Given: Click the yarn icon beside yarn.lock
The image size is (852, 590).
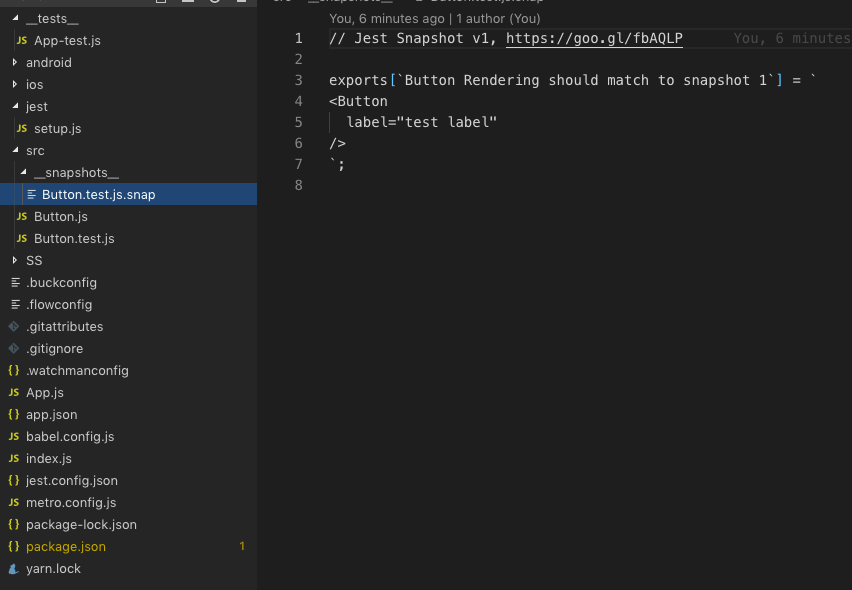Looking at the screenshot, I should pos(13,568).
